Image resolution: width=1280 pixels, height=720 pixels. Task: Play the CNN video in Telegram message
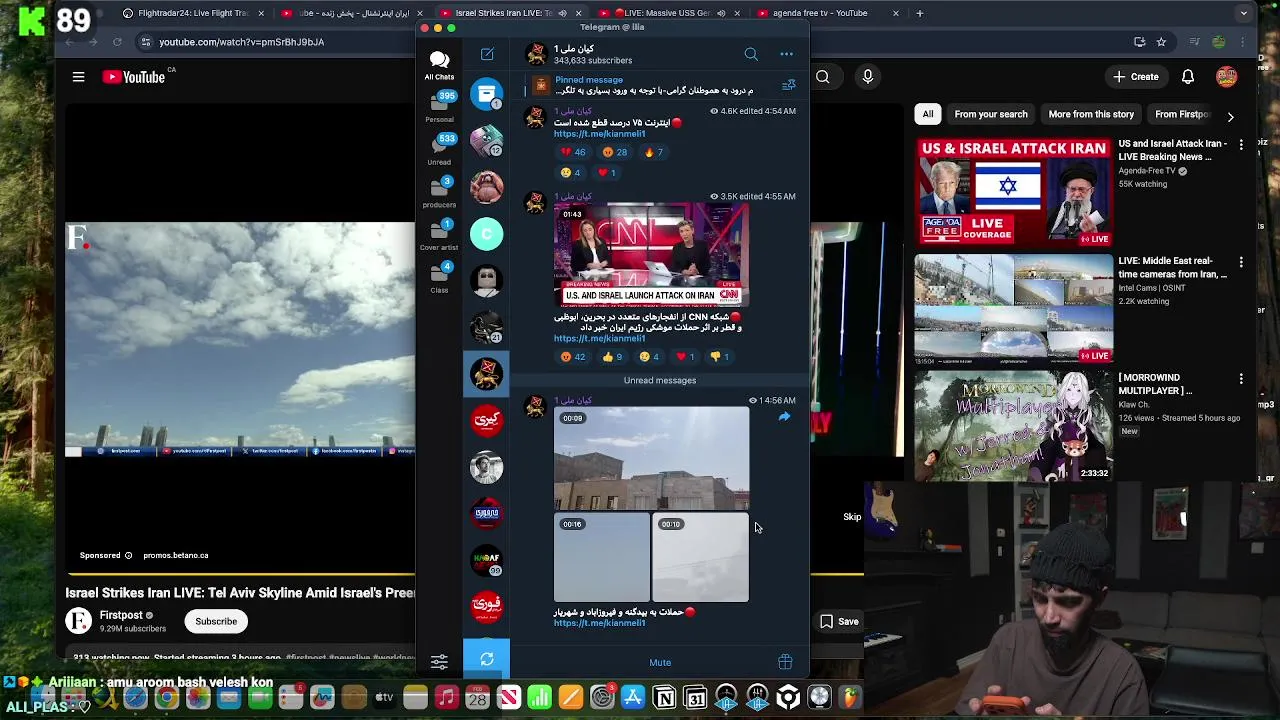[651, 254]
